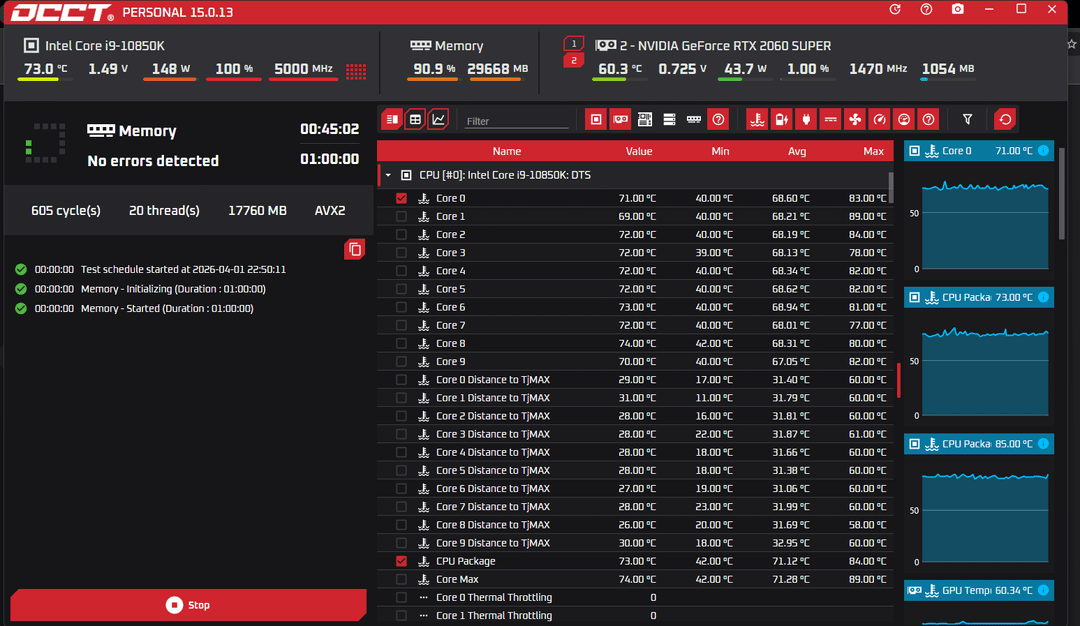
Task: Click the GPU sensor filter icon
Action: (x=620, y=119)
